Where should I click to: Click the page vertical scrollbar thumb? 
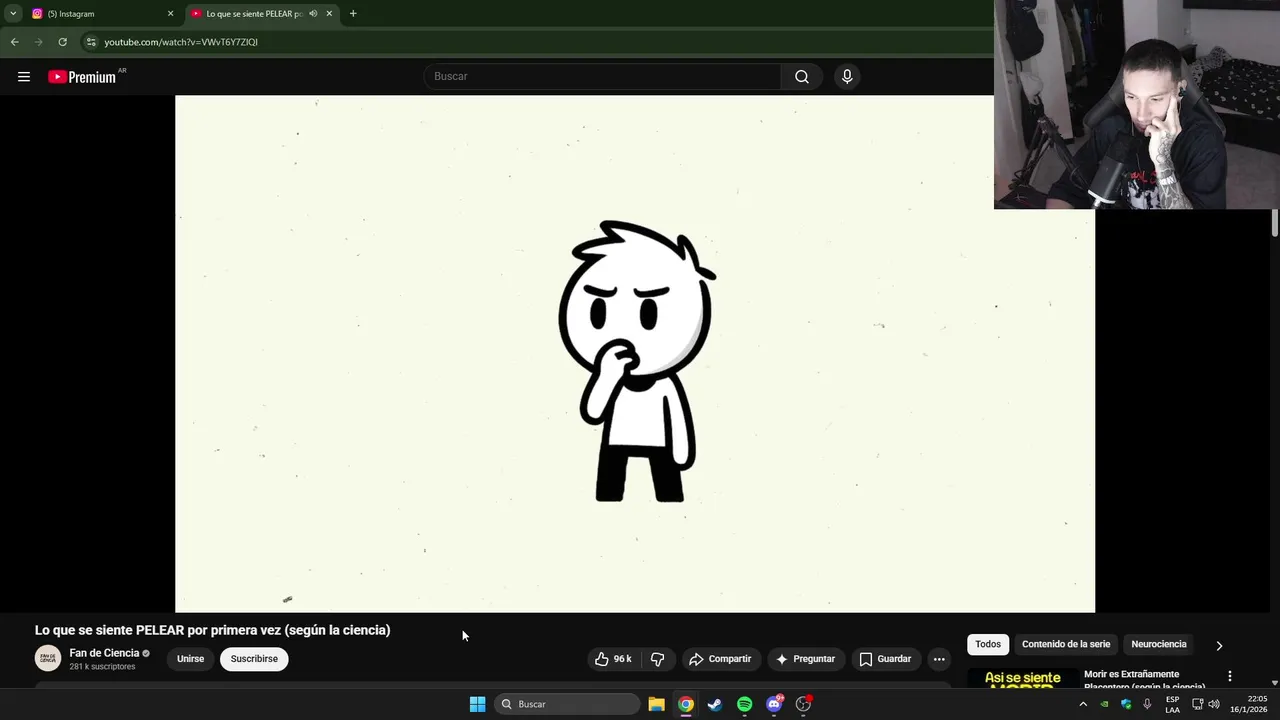pyautogui.click(x=1275, y=223)
